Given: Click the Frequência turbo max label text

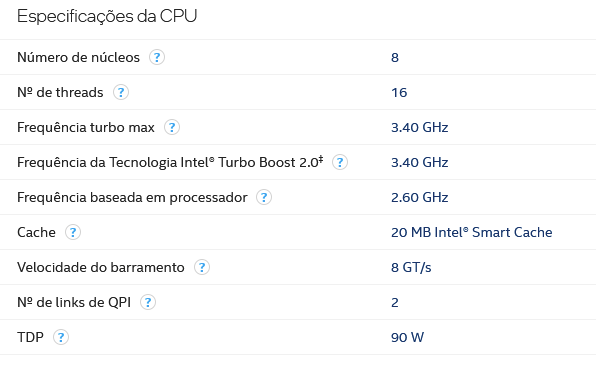Looking at the screenshot, I should pyautogui.click(x=86, y=127).
